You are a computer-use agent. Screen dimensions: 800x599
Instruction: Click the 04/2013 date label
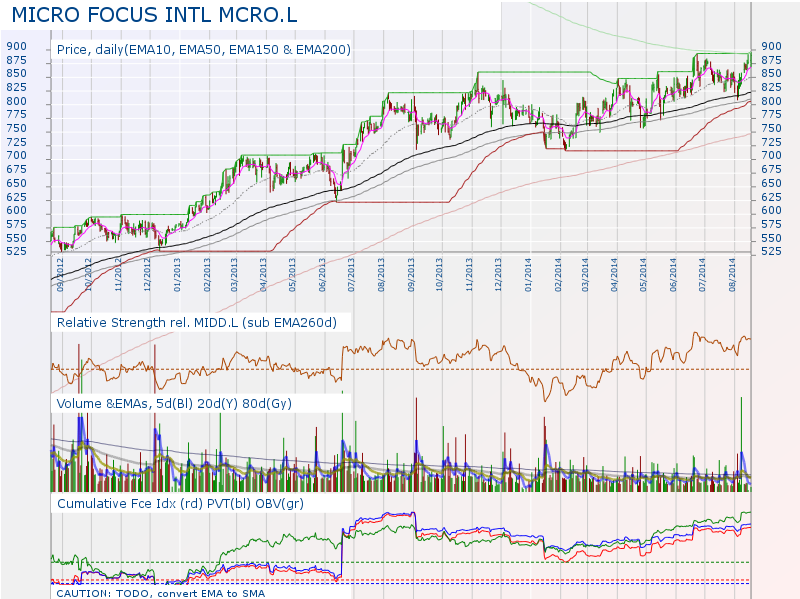click(x=263, y=275)
